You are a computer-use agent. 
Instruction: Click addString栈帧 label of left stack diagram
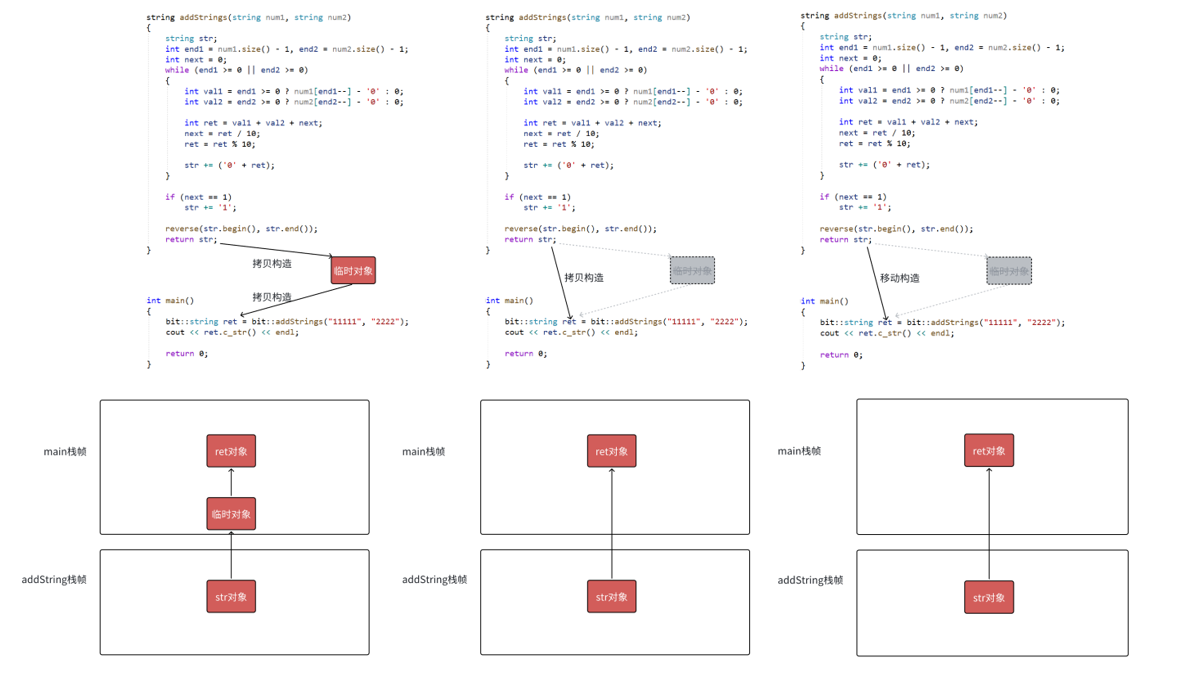tap(54, 579)
